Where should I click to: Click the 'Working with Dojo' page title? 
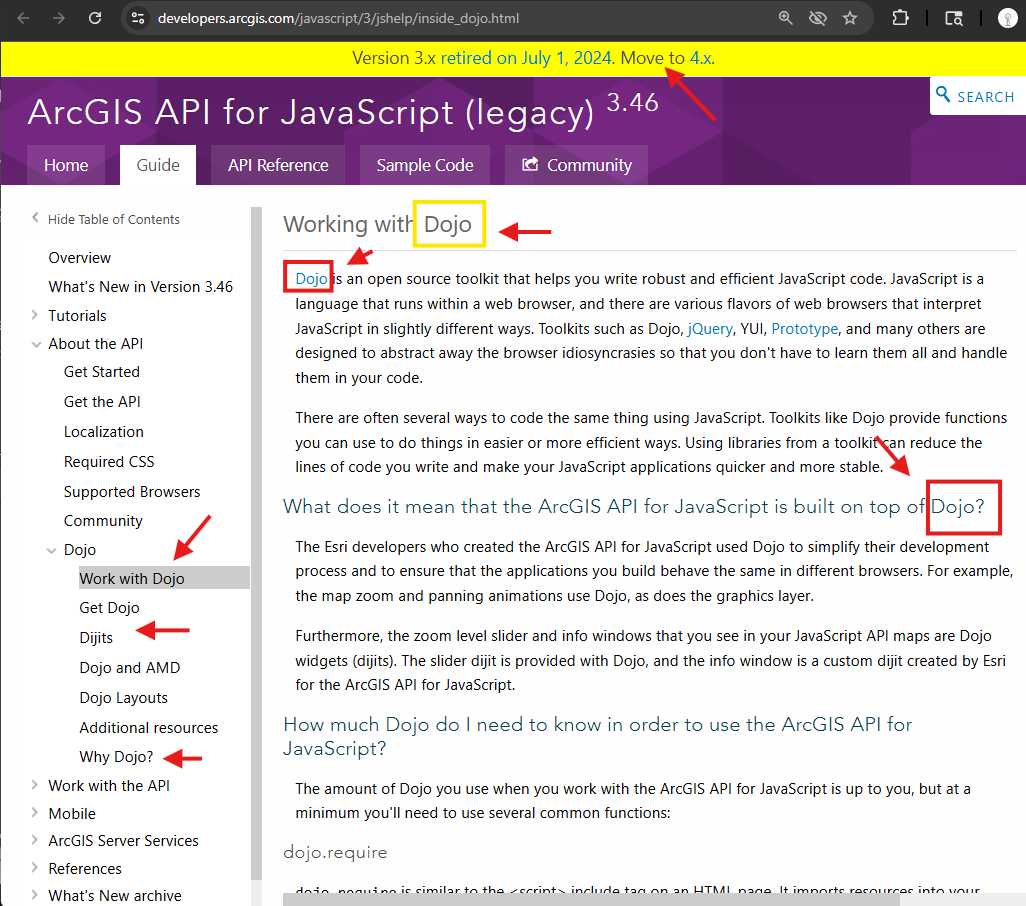[378, 224]
